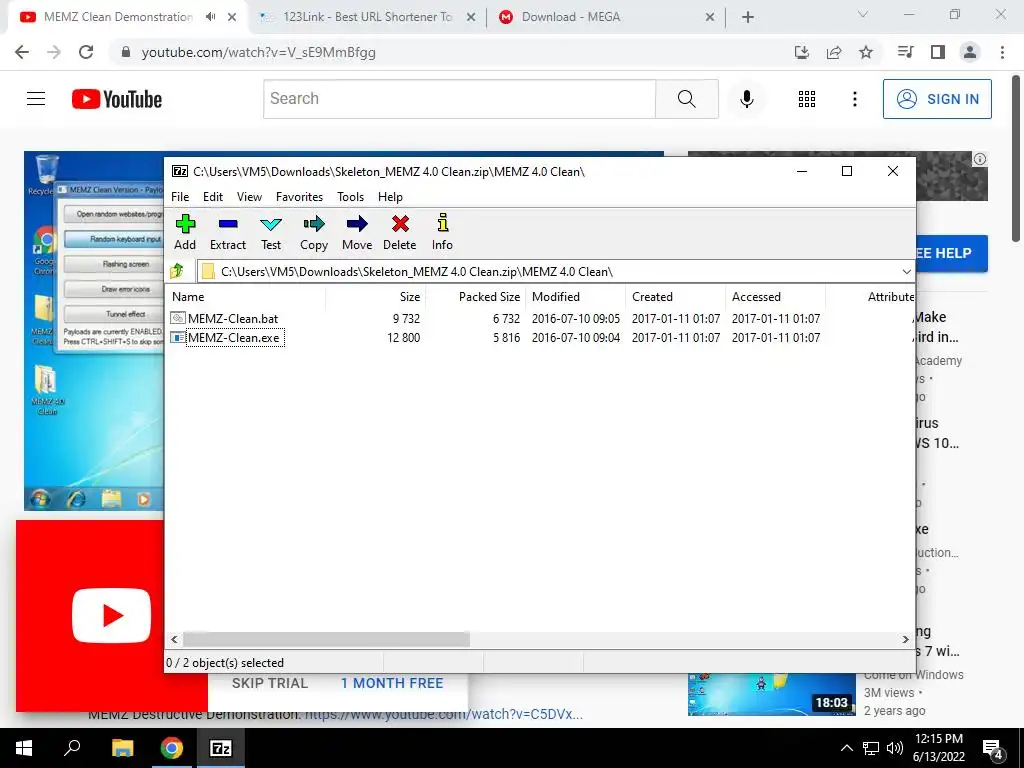Mute the YouTube tab audio icon

[210, 17]
